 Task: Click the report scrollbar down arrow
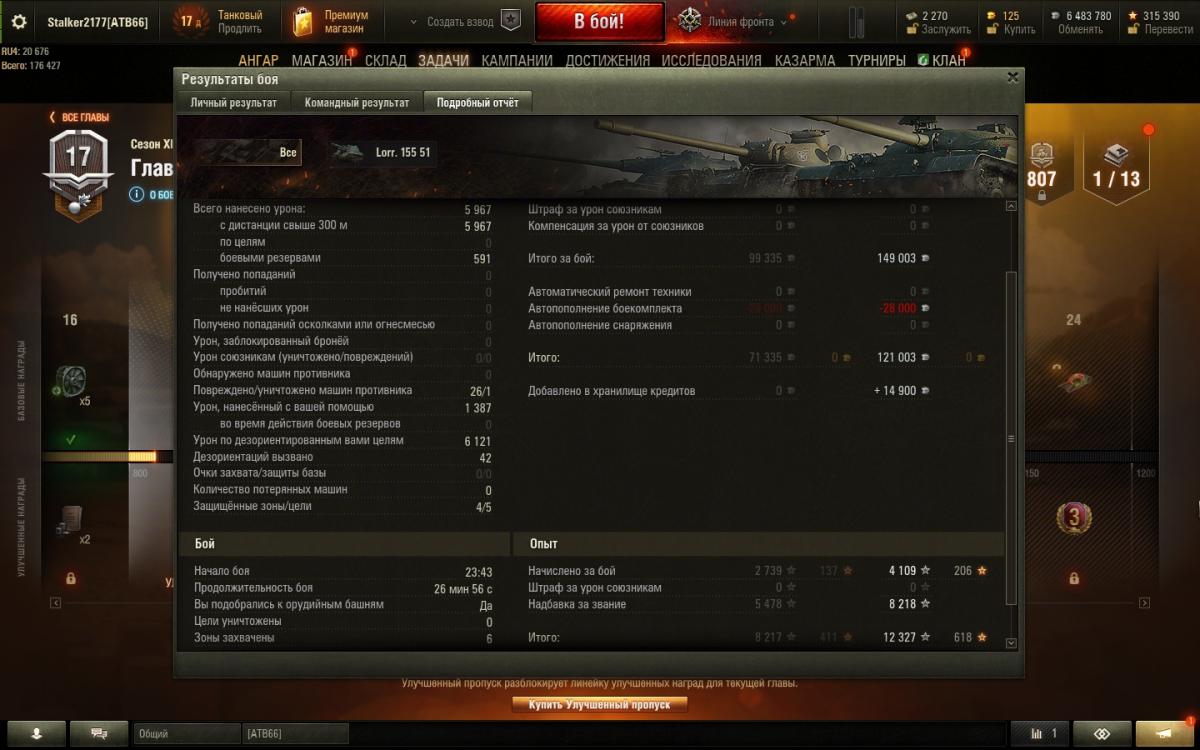click(1011, 643)
